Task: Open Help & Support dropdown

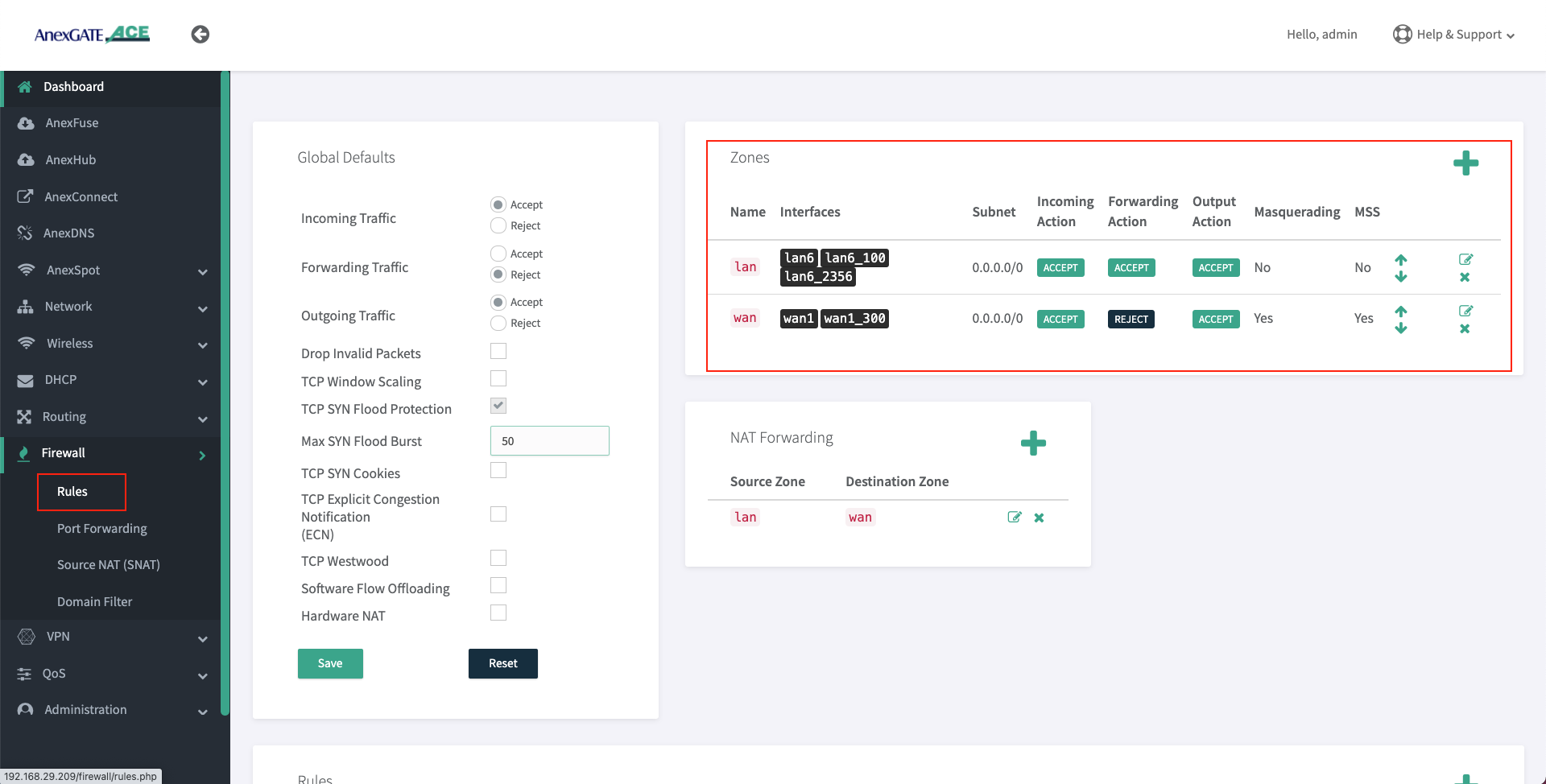Action: [x=1454, y=35]
